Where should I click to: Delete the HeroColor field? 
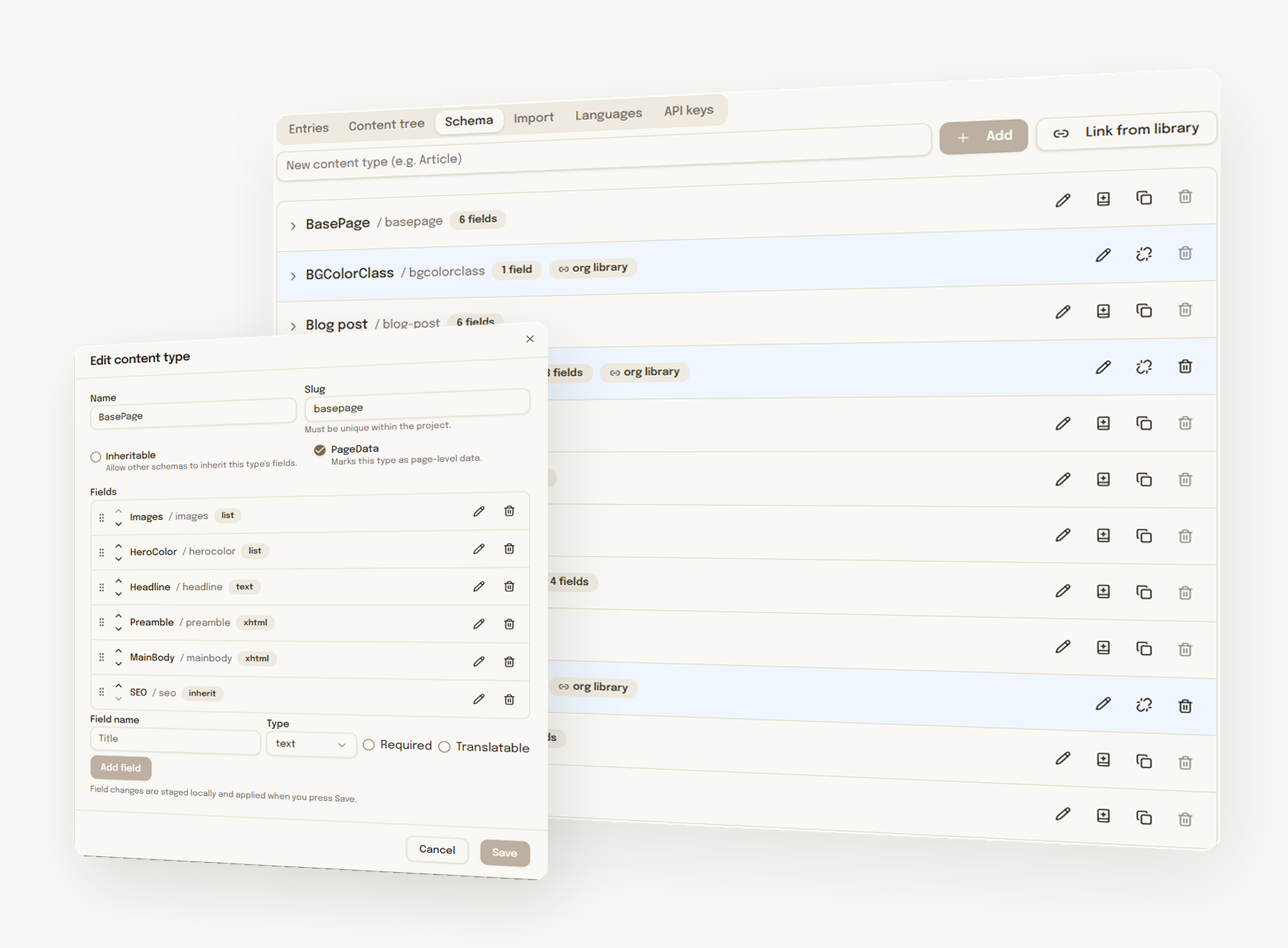coord(509,548)
